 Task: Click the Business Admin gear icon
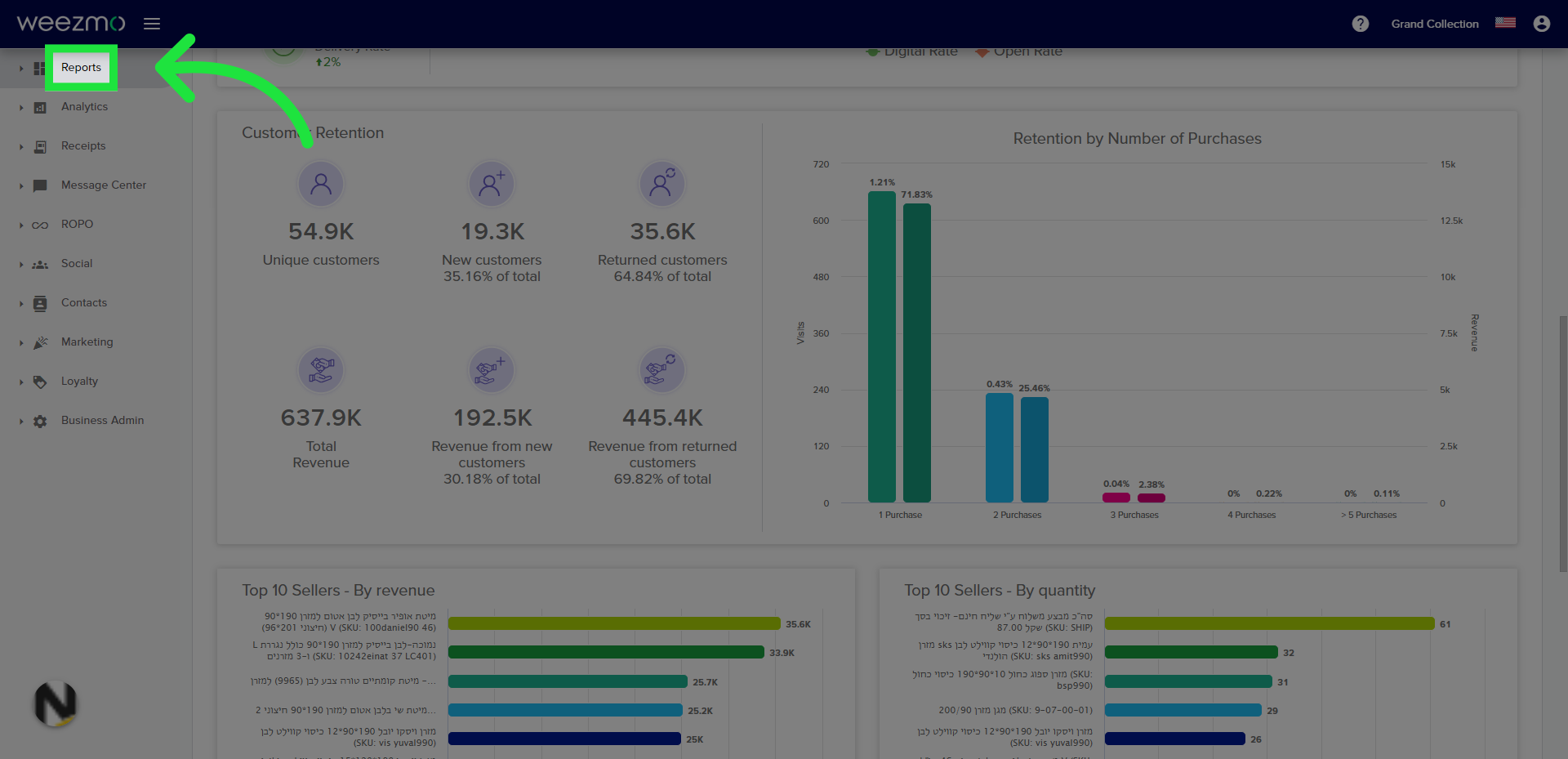[x=40, y=422]
